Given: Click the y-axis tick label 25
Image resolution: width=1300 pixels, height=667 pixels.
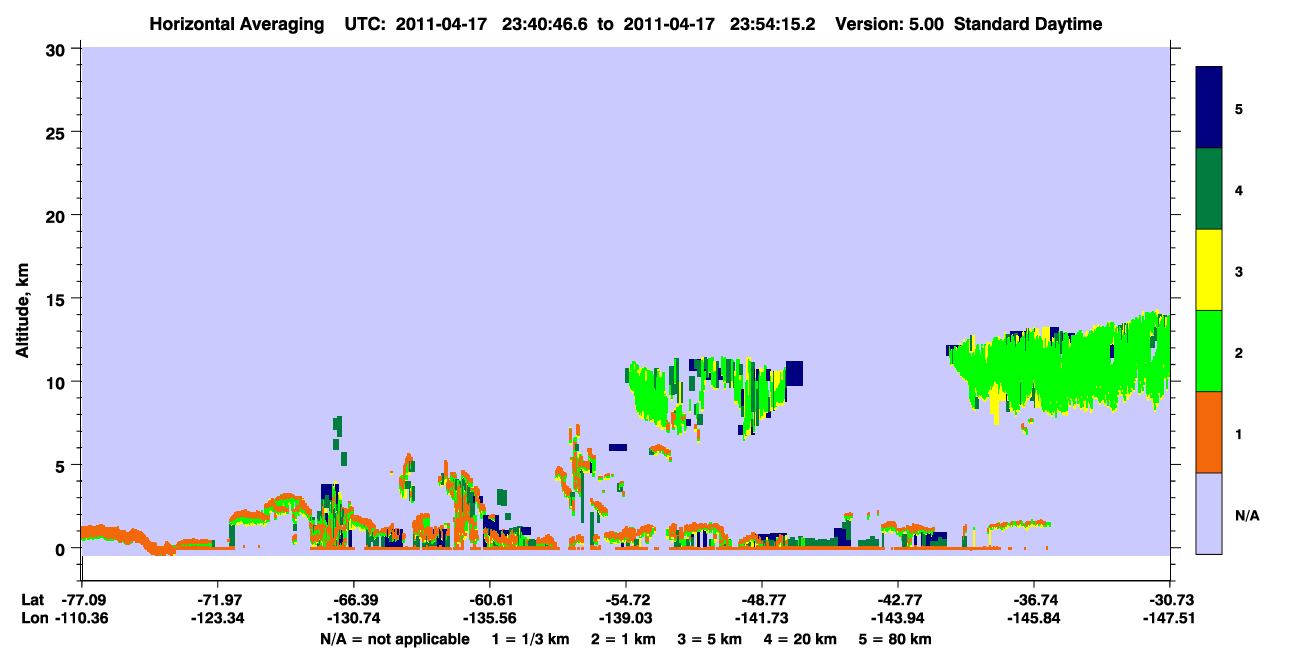Looking at the screenshot, I should (57, 132).
